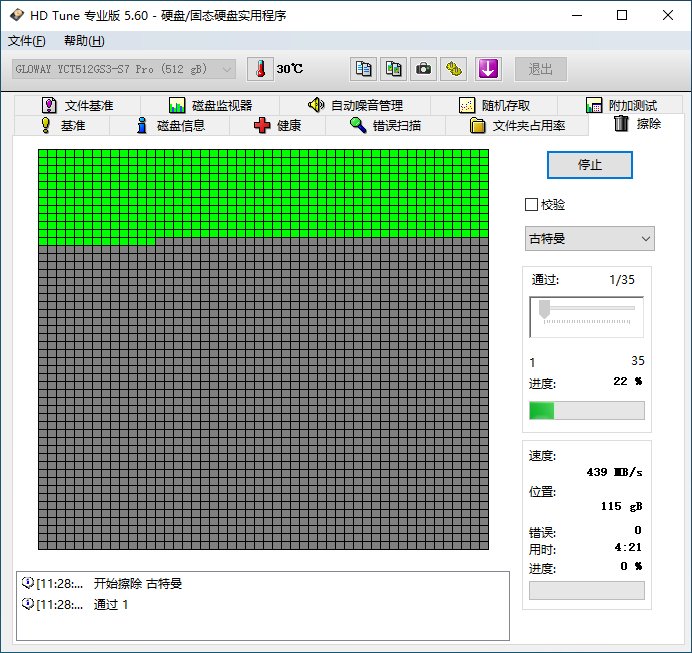This screenshot has height=653, width=692.
Task: Click the 停止 button
Action: click(x=590, y=165)
